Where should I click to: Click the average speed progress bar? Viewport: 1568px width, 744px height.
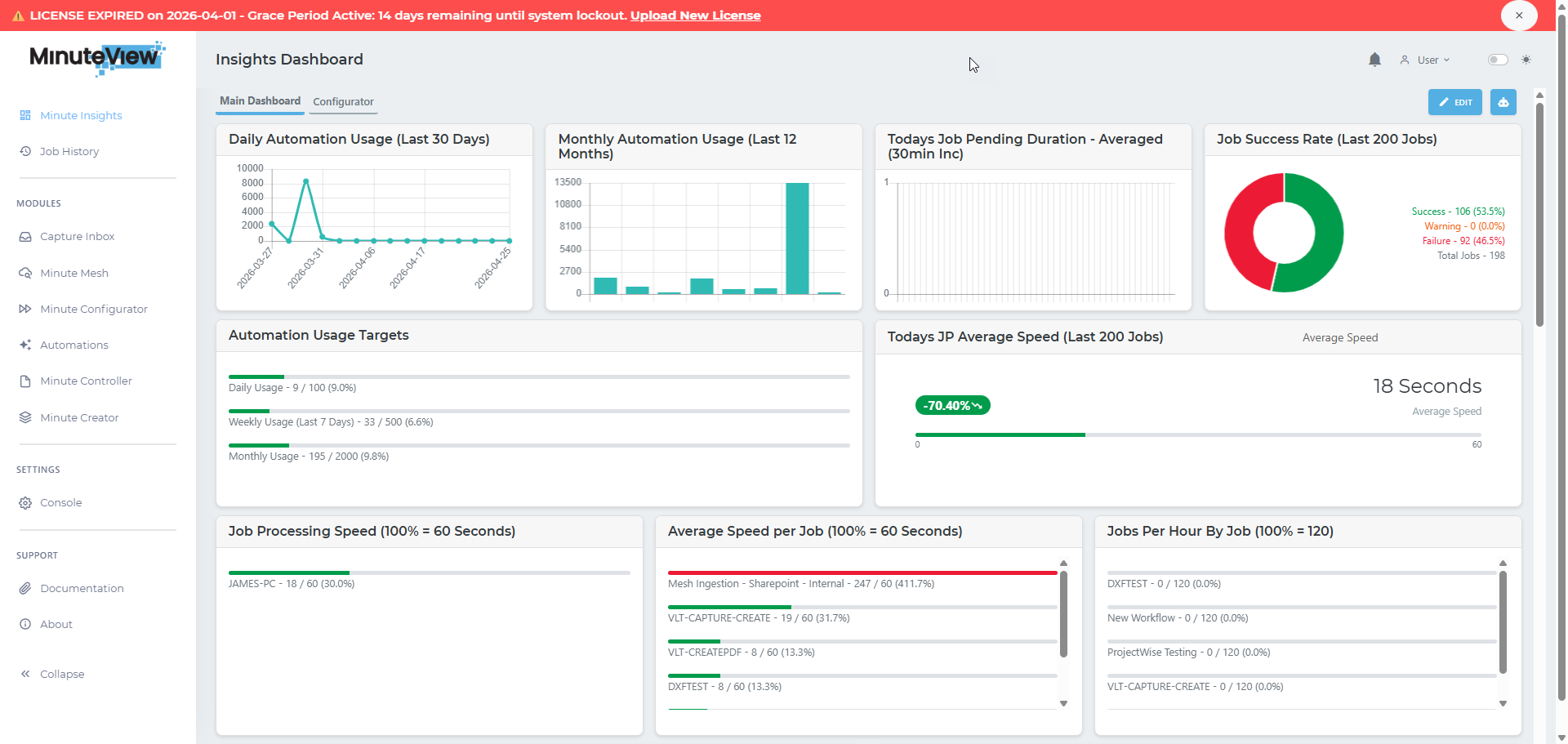tap(1198, 434)
